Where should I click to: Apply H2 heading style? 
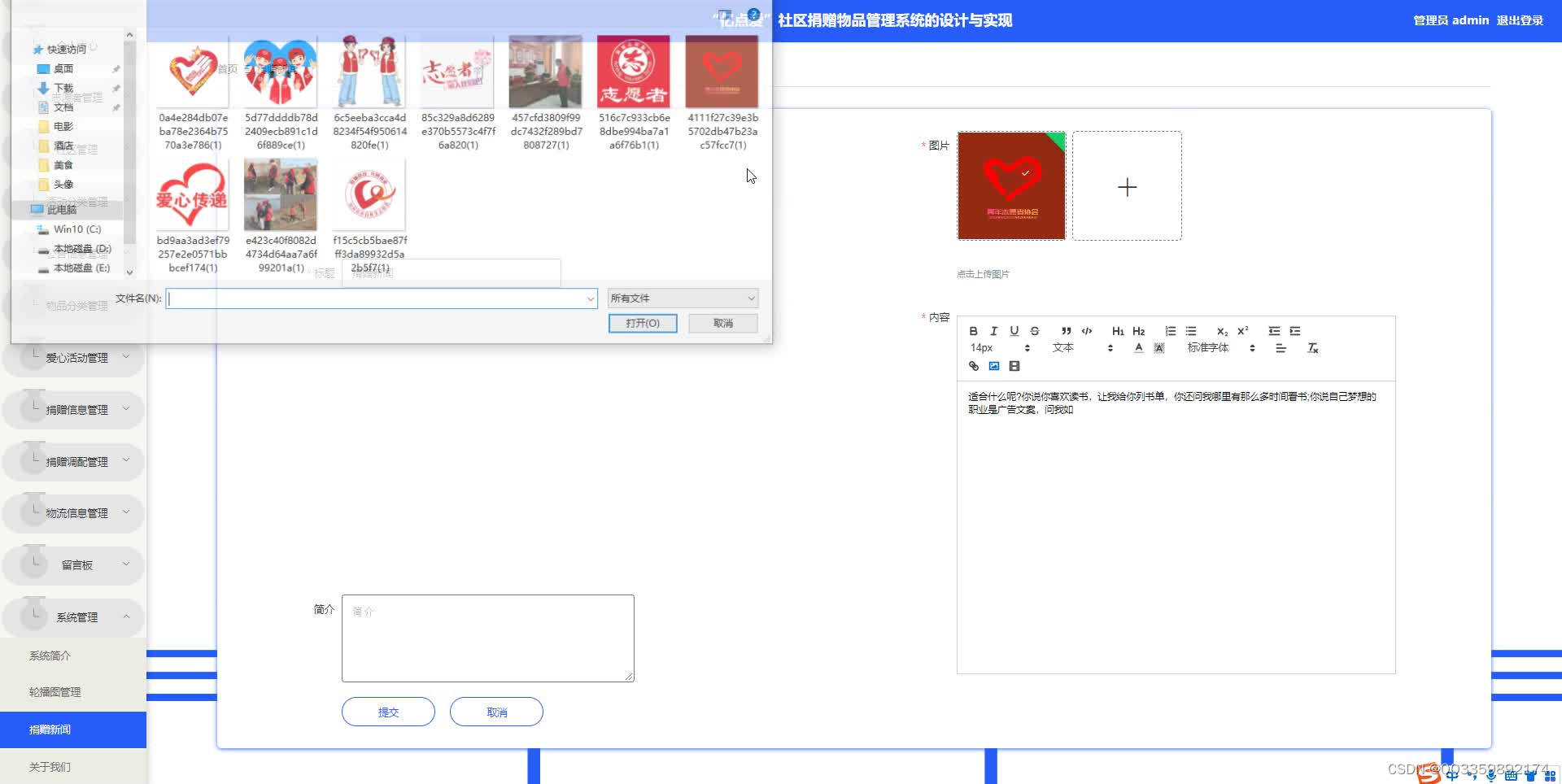coord(1139,331)
